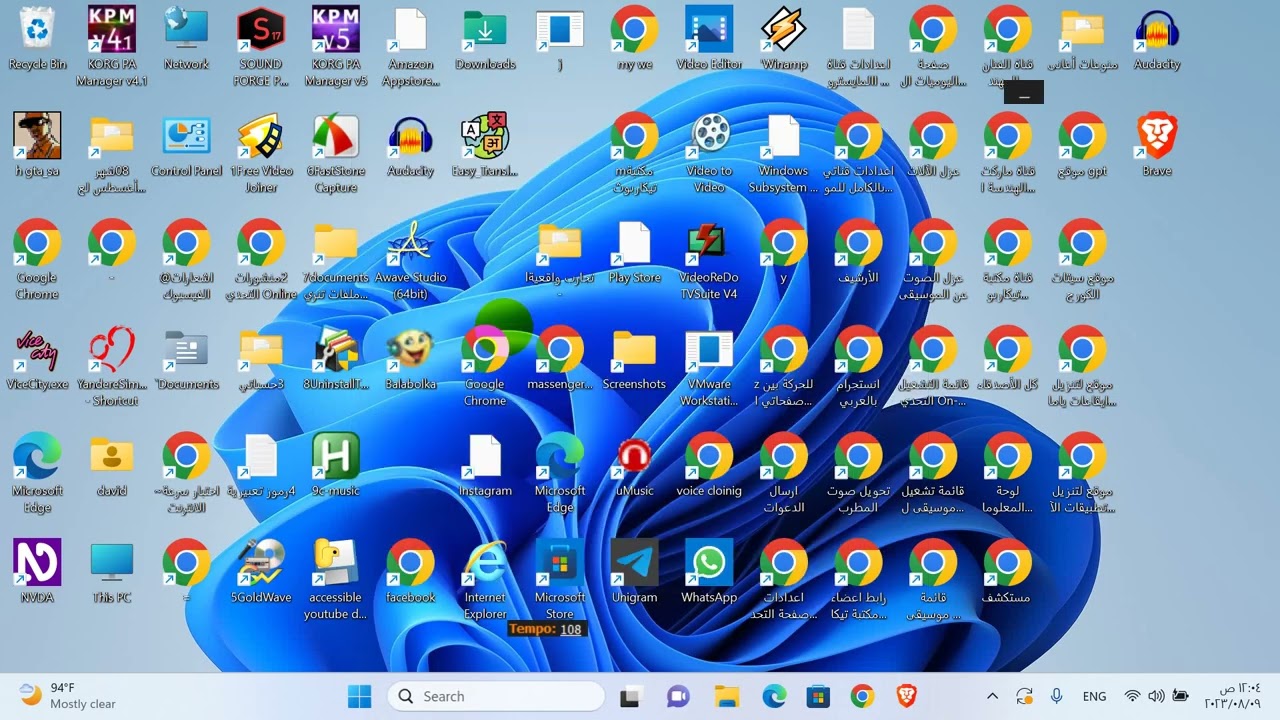Select the VideoReDo TVSuite V4 icon
The height and width of the screenshot is (720, 1280).
[x=709, y=261]
